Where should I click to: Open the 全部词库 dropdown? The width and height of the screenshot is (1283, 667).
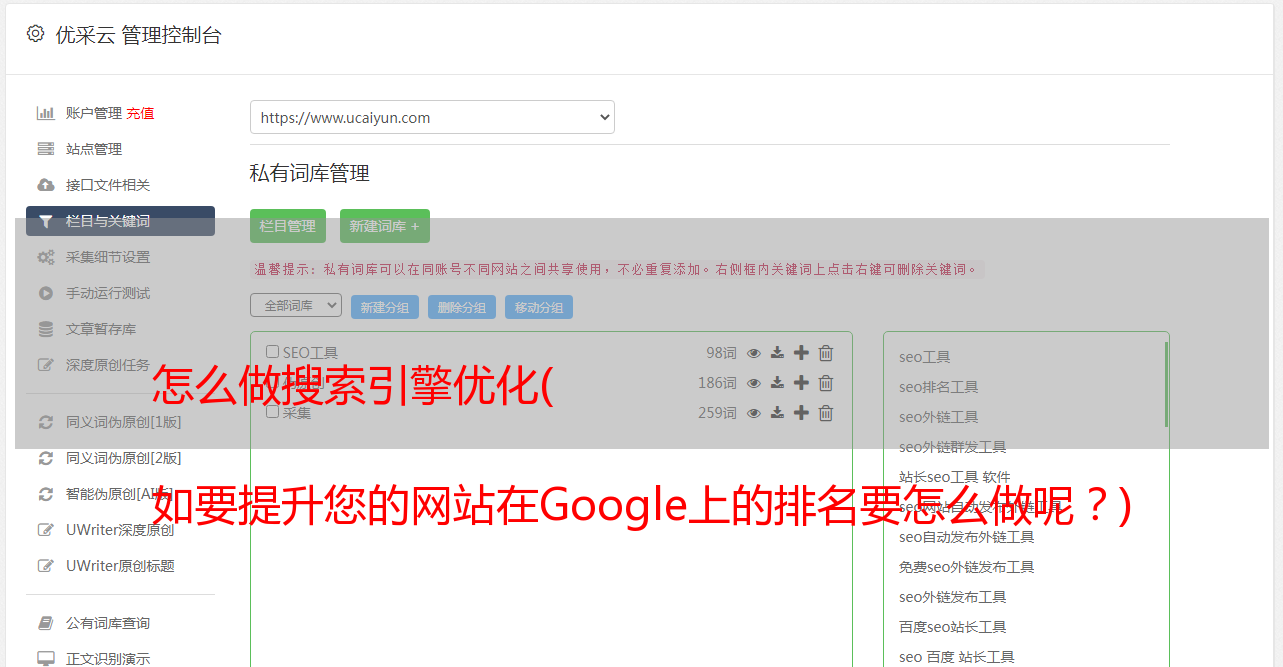tap(296, 306)
